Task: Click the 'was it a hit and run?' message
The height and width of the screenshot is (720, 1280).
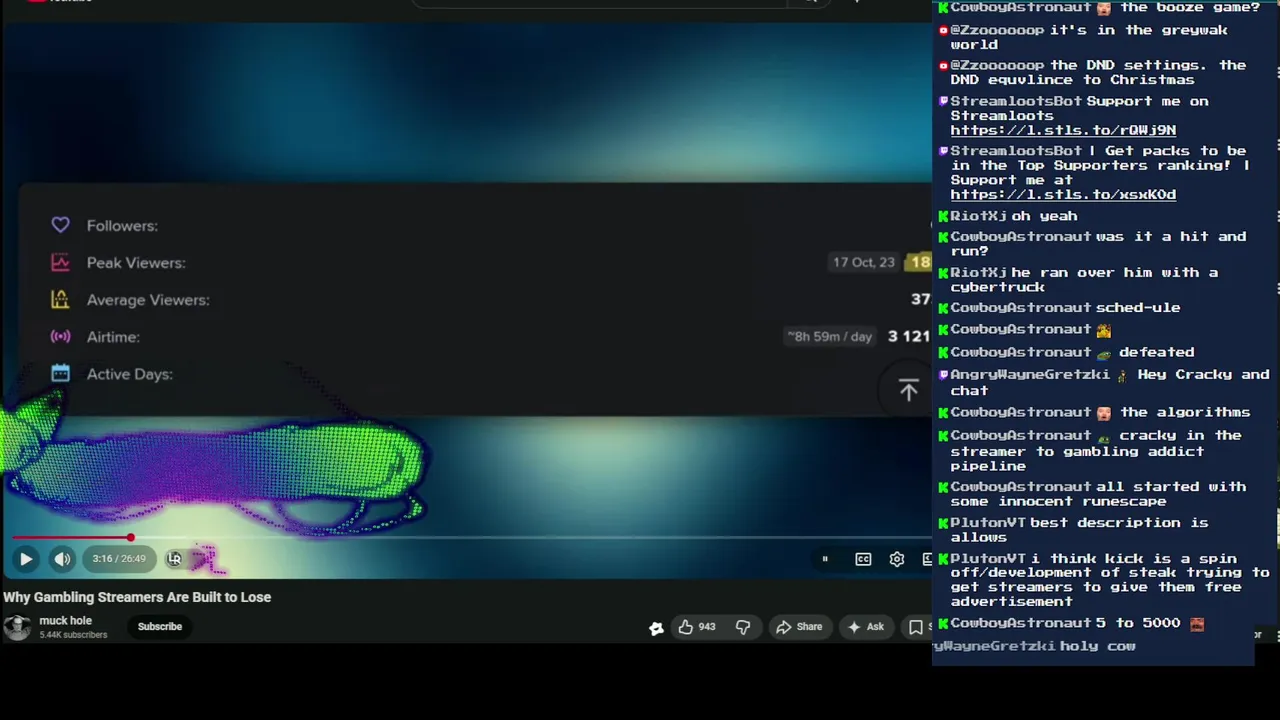Action: pyautogui.click(x=1098, y=244)
